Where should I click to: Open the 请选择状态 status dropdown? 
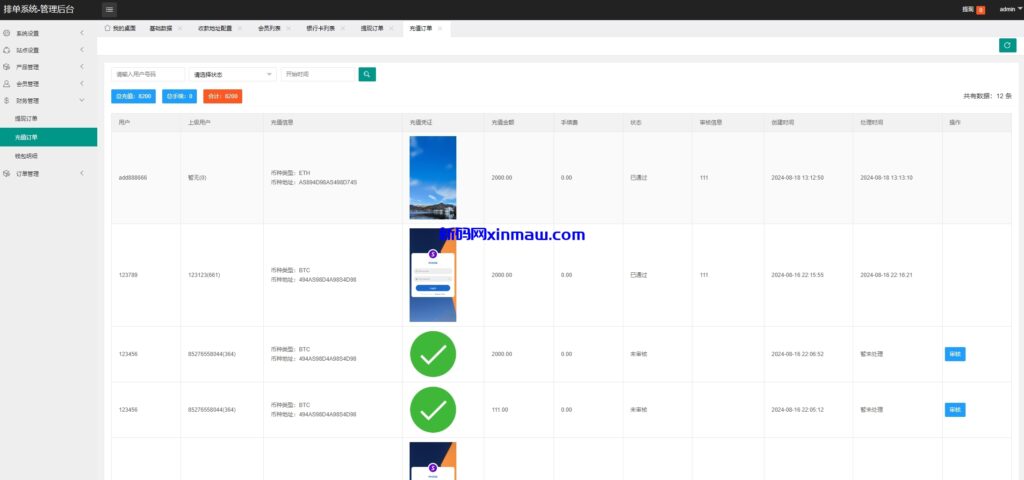232,74
